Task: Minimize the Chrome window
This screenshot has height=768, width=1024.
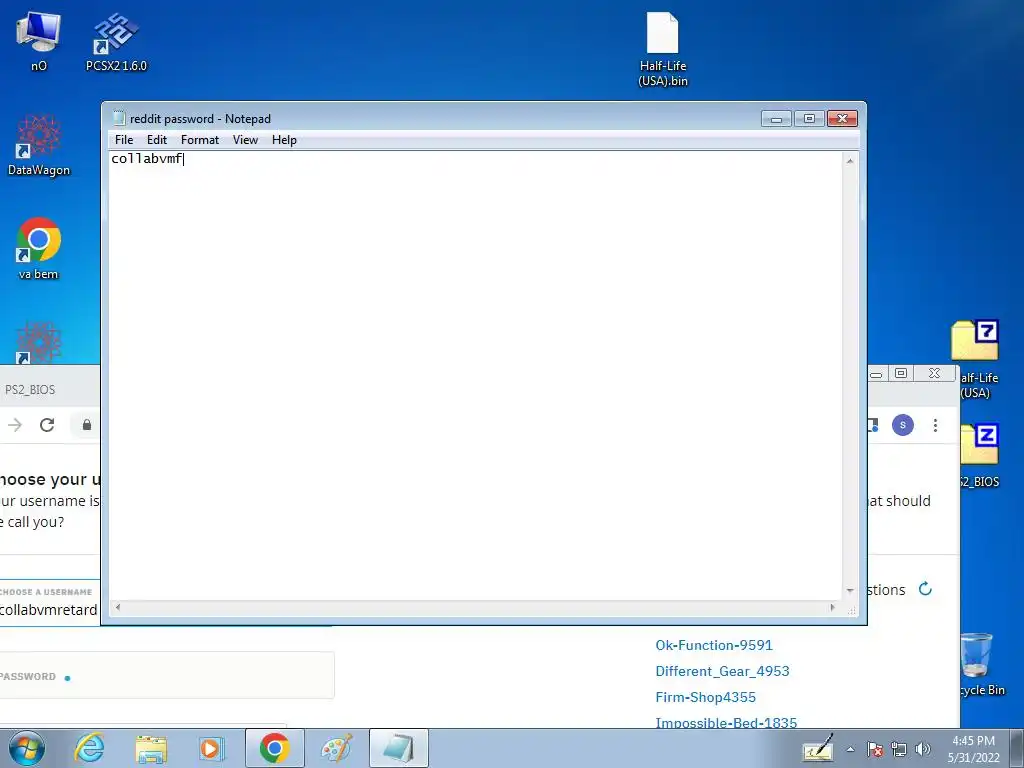Action: (x=876, y=374)
